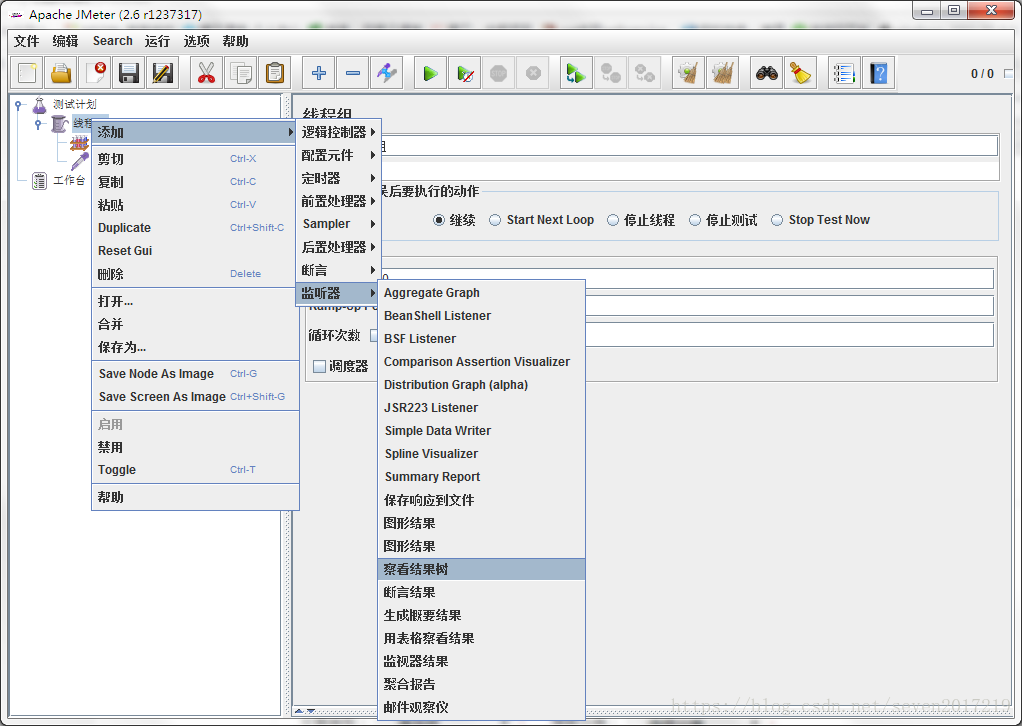
Task: Click the Paste clipboard icon
Action: point(274,73)
